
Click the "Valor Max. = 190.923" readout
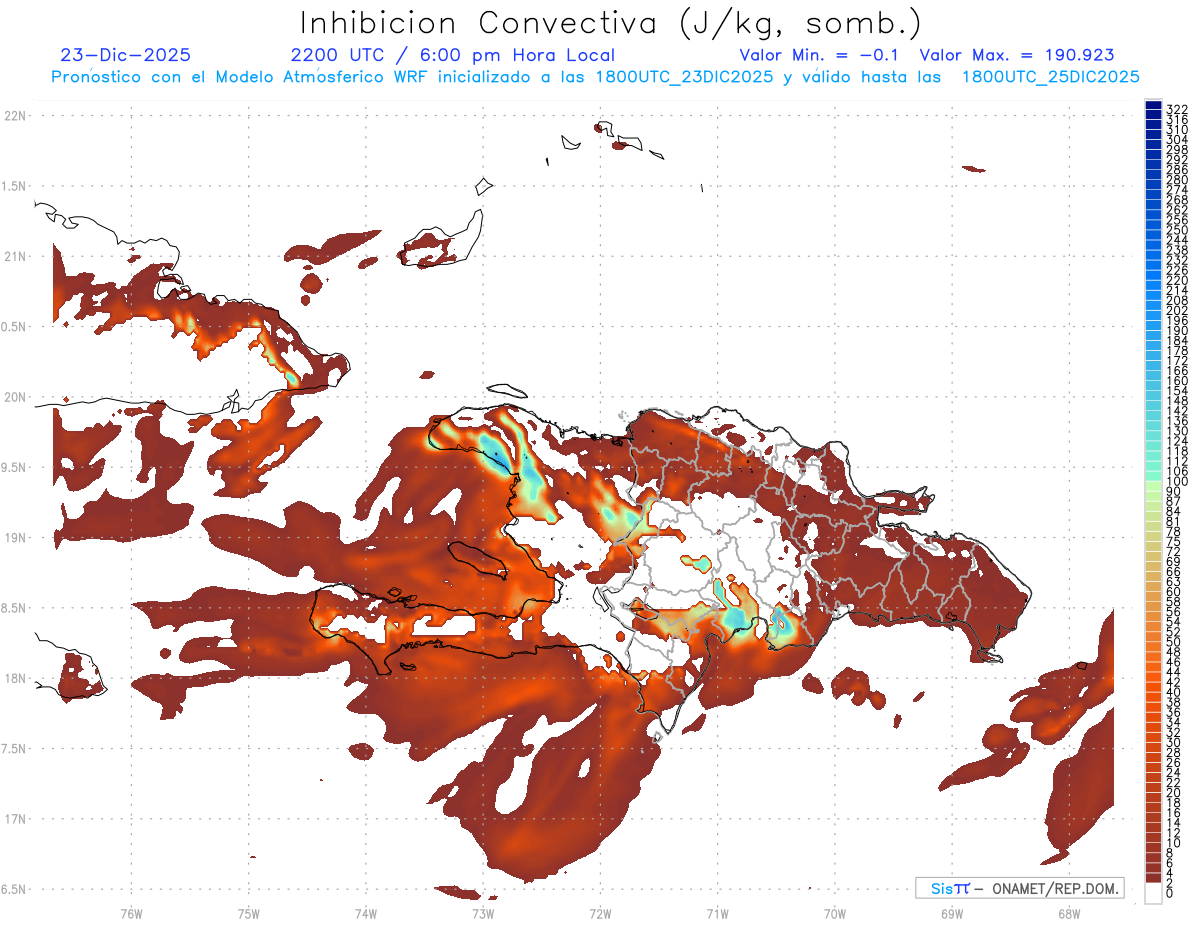(1017, 56)
